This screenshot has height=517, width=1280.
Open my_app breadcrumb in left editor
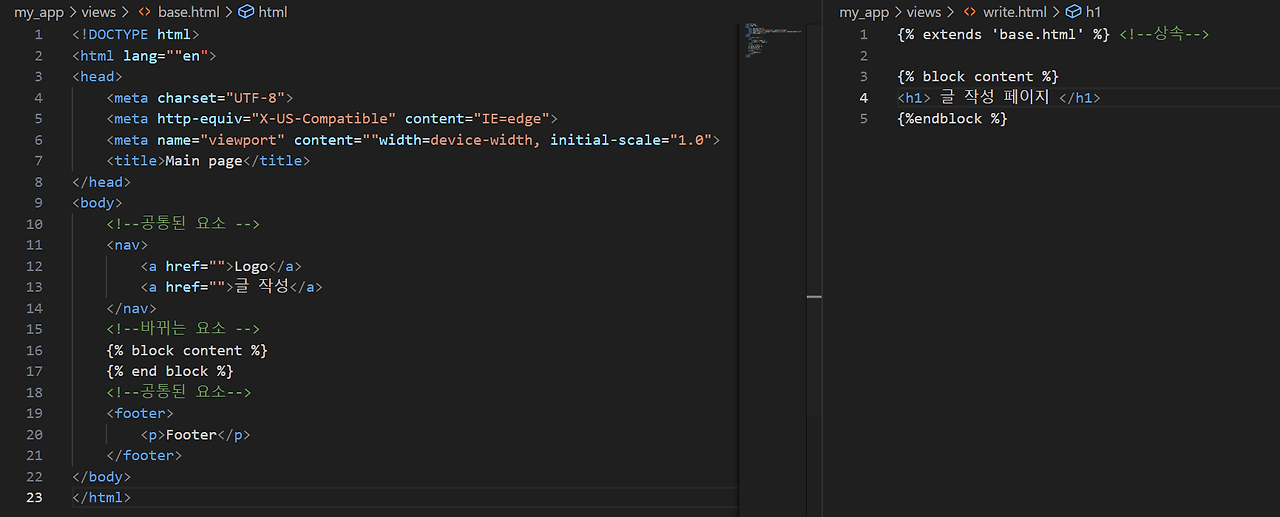pos(39,12)
